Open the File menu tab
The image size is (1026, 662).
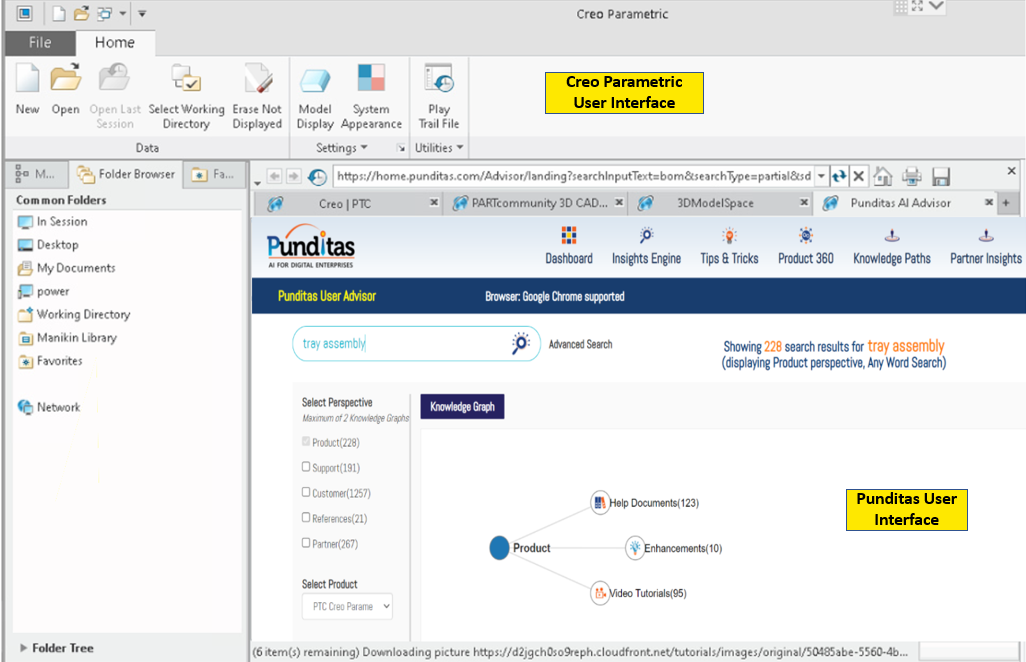click(x=40, y=43)
